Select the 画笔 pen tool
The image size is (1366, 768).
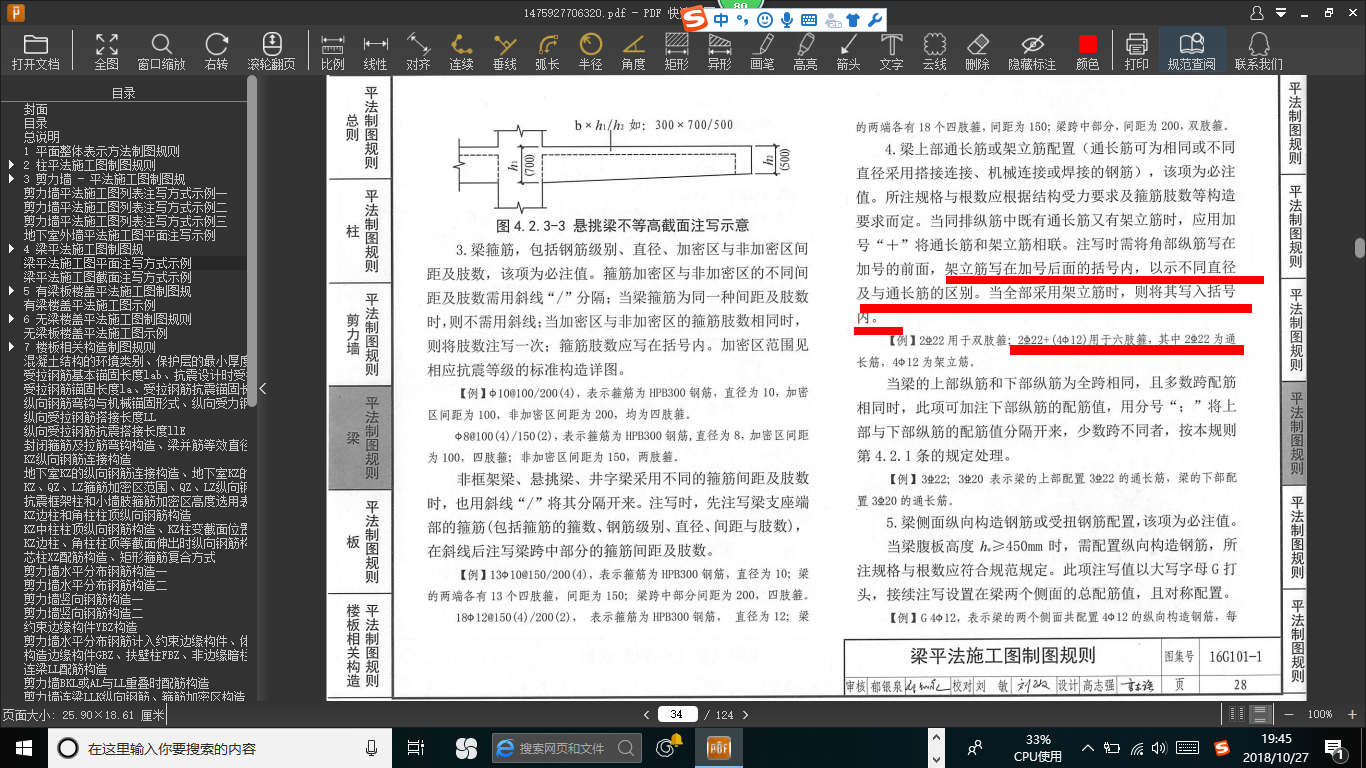[762, 52]
